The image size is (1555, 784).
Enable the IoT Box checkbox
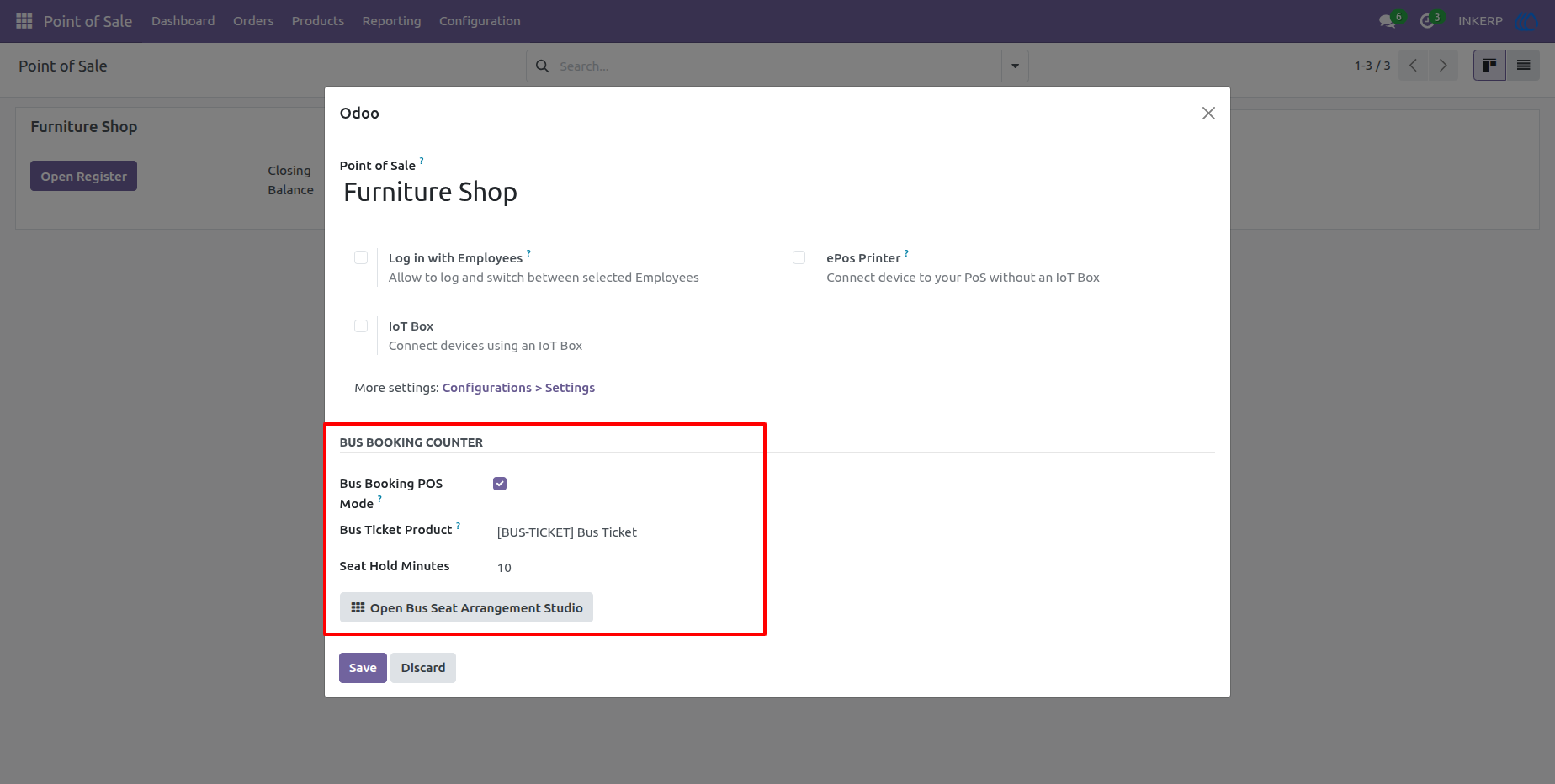[x=361, y=326]
